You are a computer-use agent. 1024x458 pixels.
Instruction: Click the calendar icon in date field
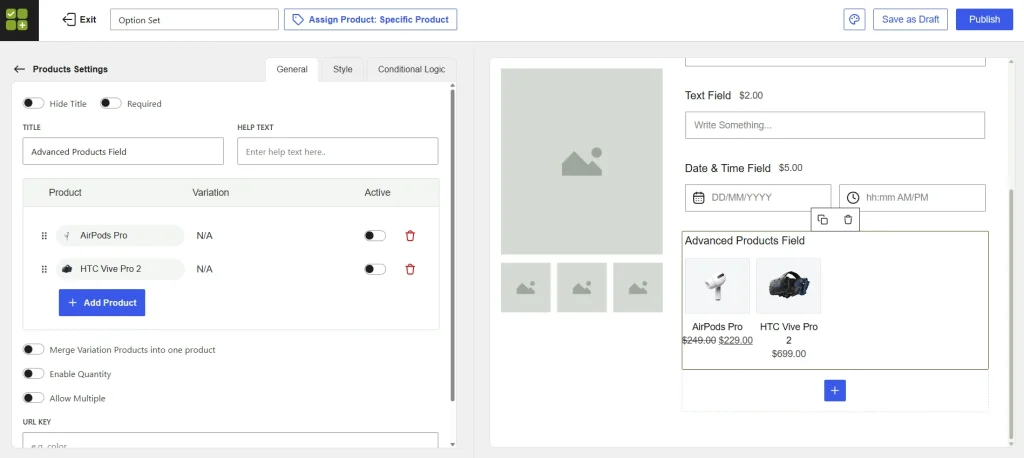(698, 197)
